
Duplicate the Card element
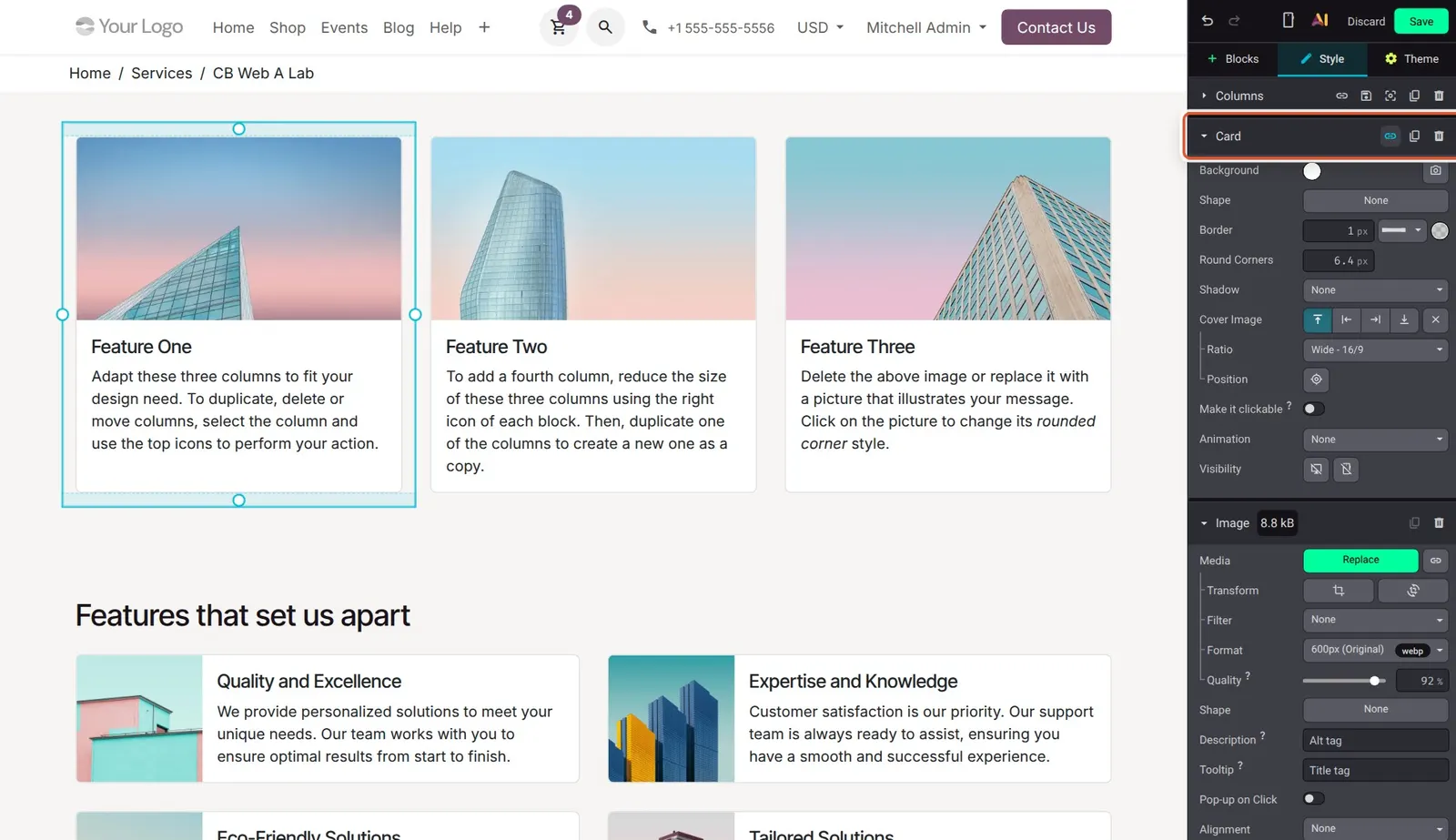(1414, 137)
